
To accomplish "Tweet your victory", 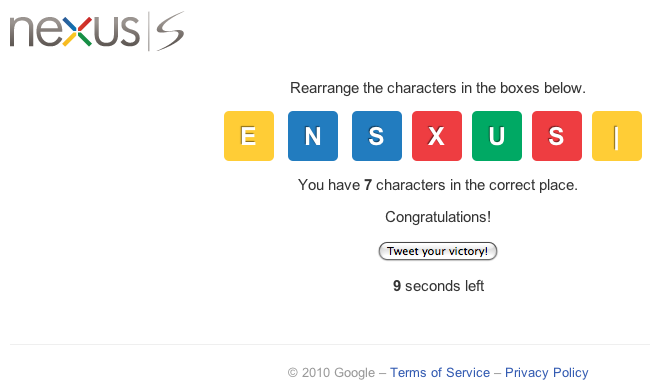I will coord(438,251).
